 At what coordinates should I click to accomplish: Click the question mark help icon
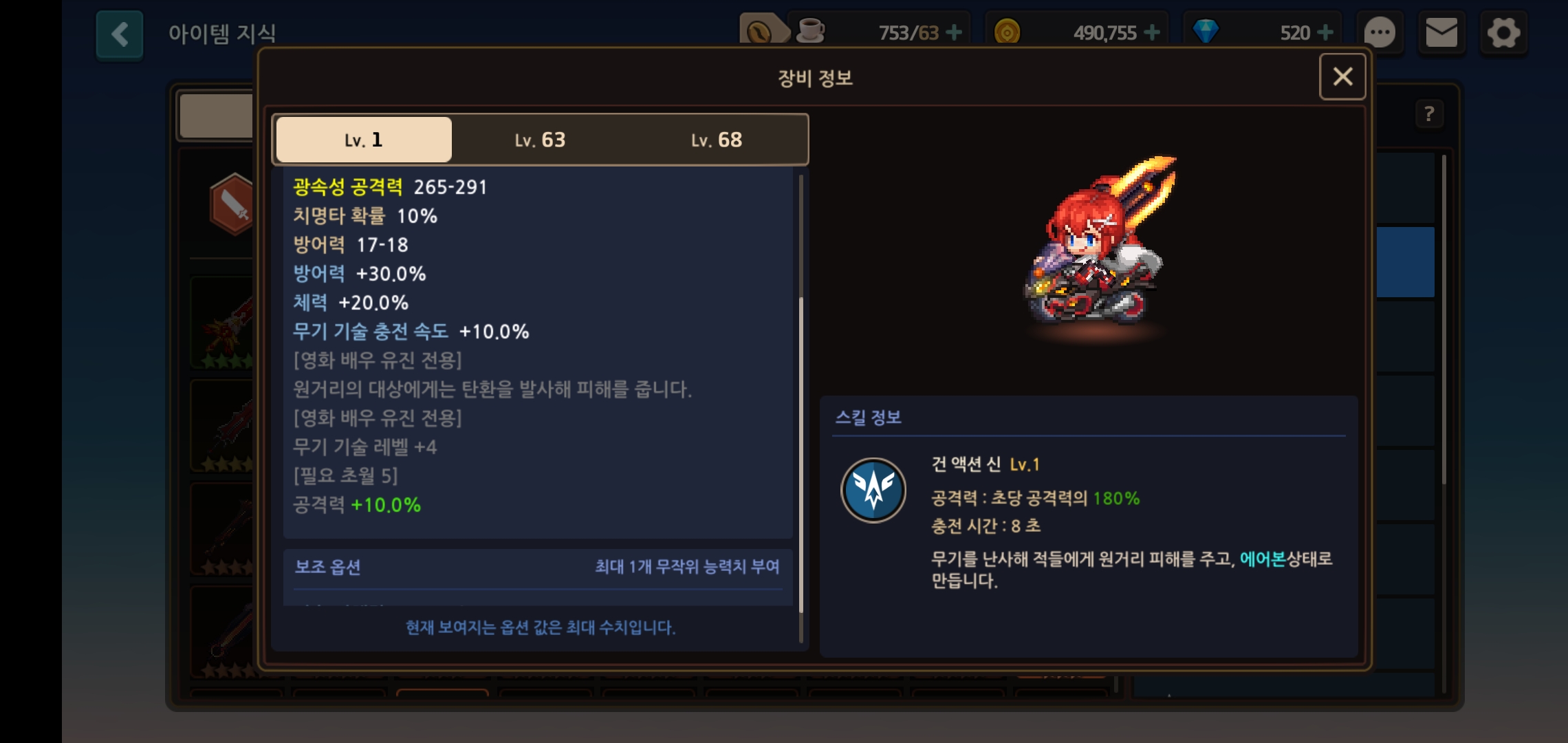point(1429,114)
